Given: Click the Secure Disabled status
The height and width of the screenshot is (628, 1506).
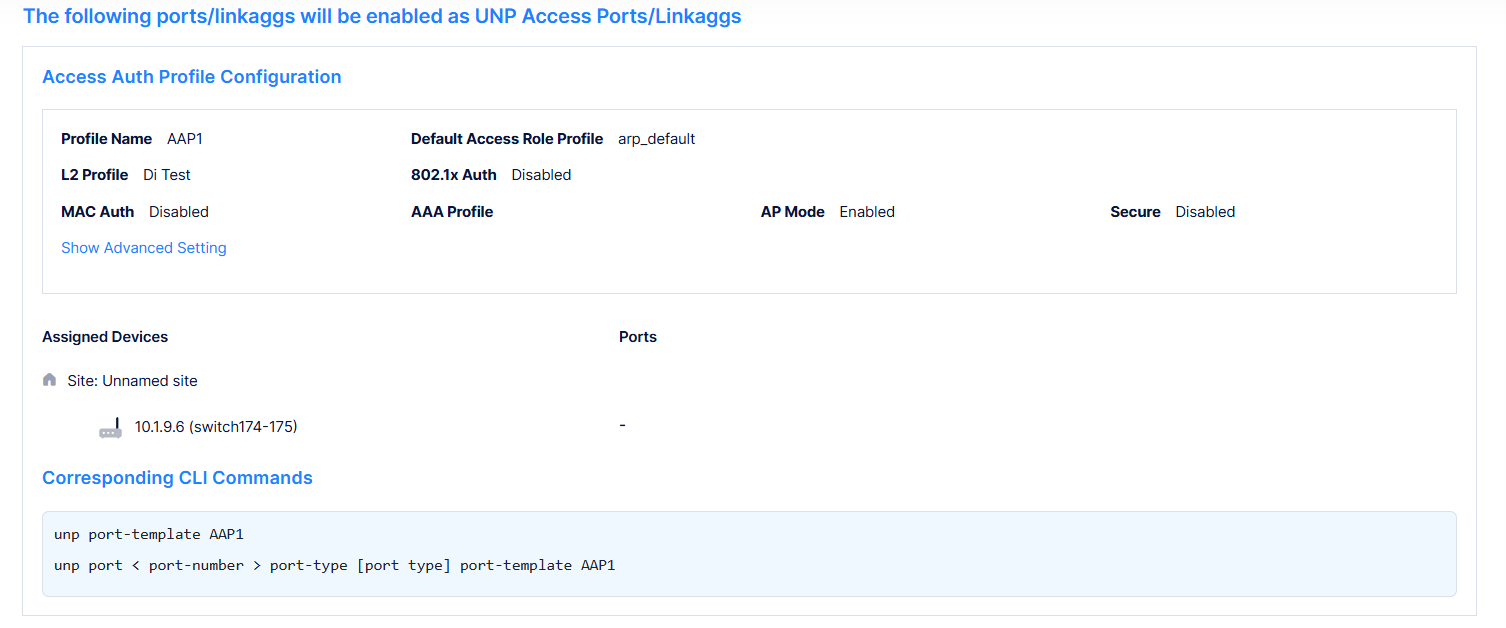Looking at the screenshot, I should (1204, 211).
